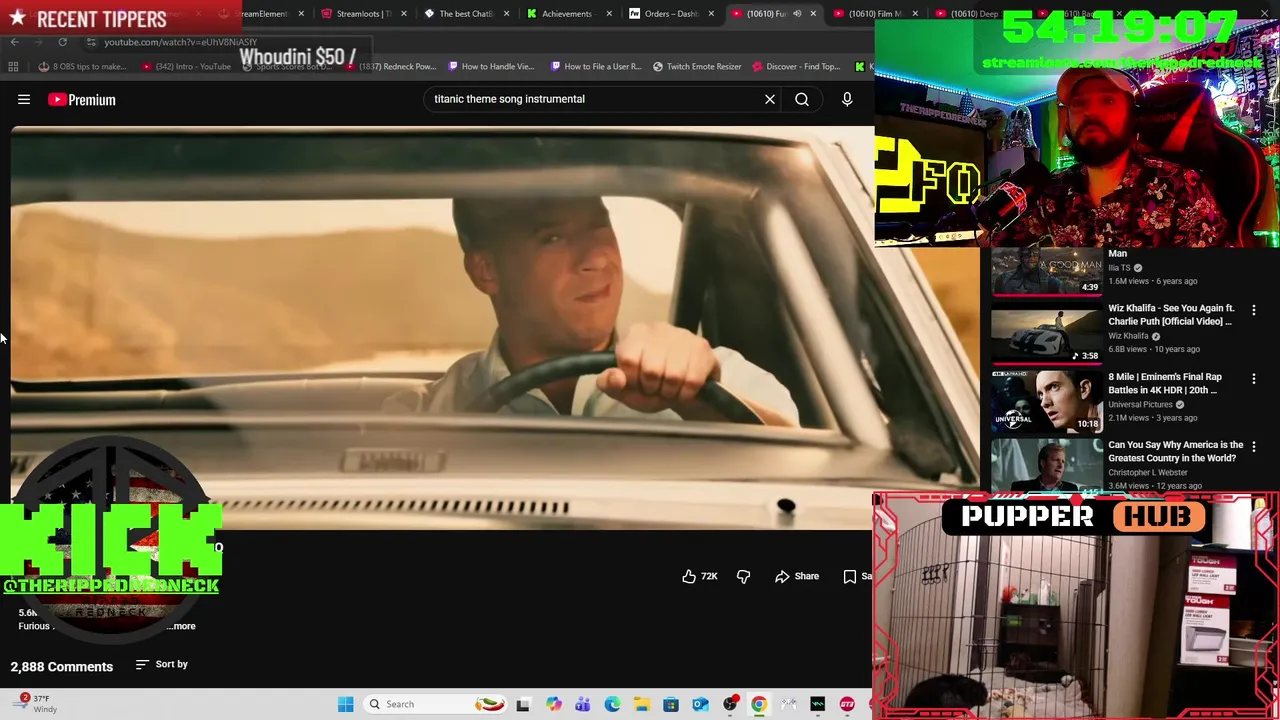Switch to the (10610) Deep tab
The width and height of the screenshot is (1280, 720).
[972, 14]
